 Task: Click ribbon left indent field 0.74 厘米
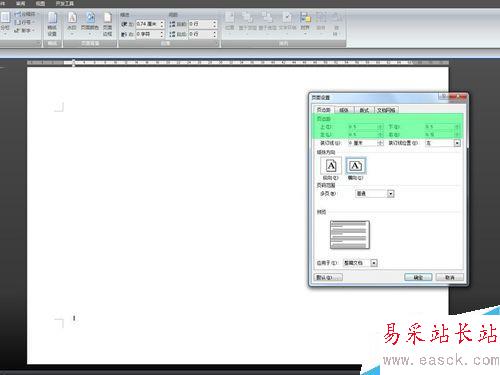pyautogui.click(x=148, y=24)
